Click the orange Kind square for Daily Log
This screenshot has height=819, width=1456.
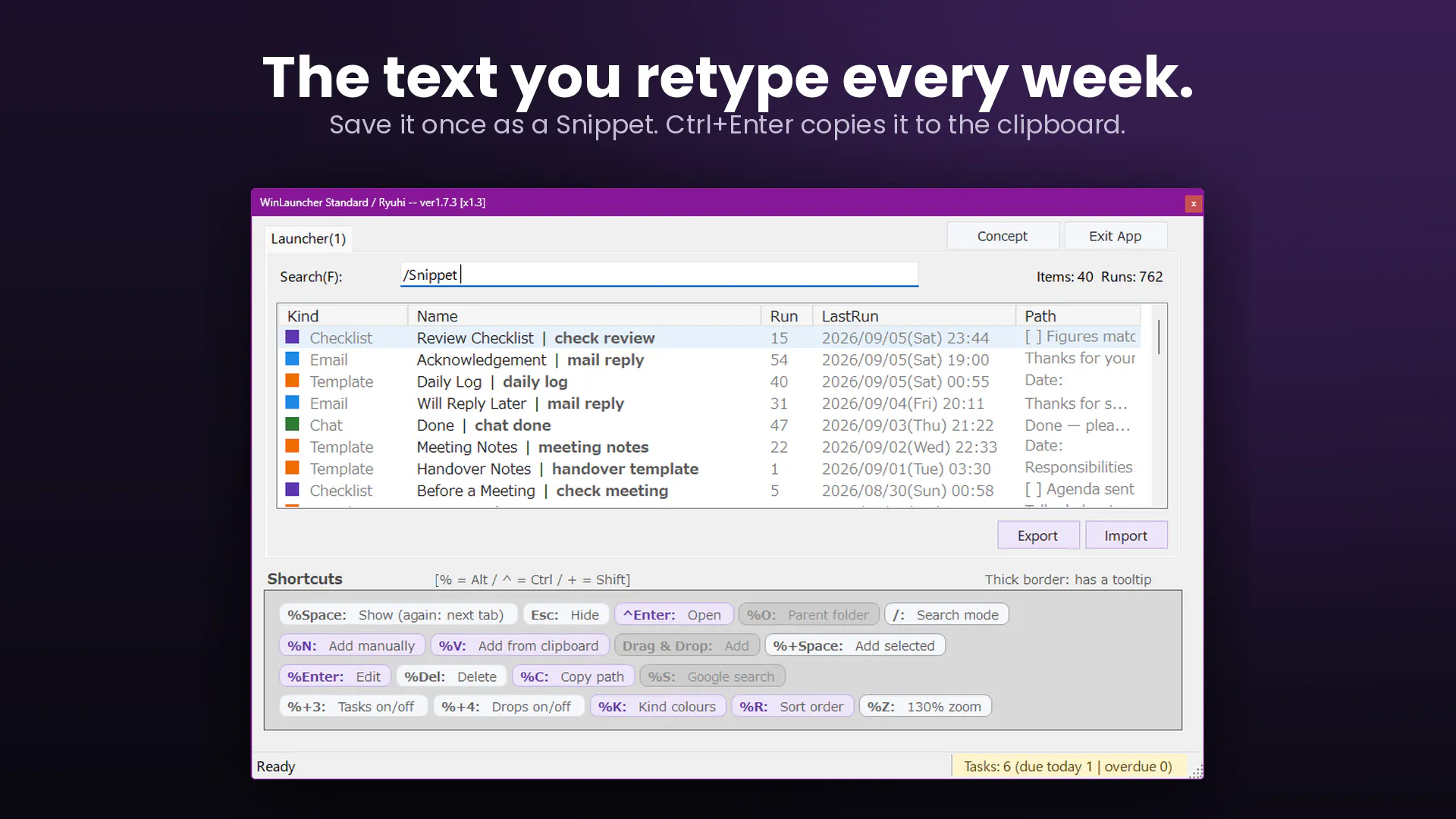pyautogui.click(x=292, y=381)
